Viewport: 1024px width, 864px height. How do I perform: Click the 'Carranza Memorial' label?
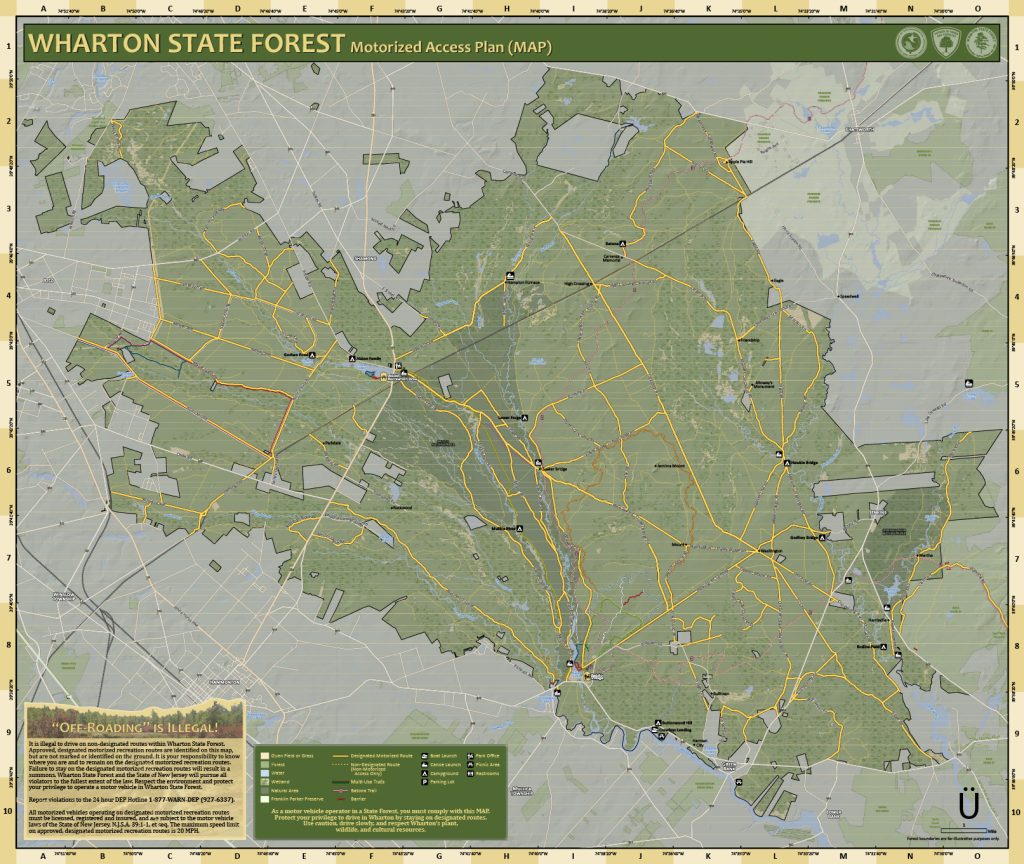click(612, 258)
